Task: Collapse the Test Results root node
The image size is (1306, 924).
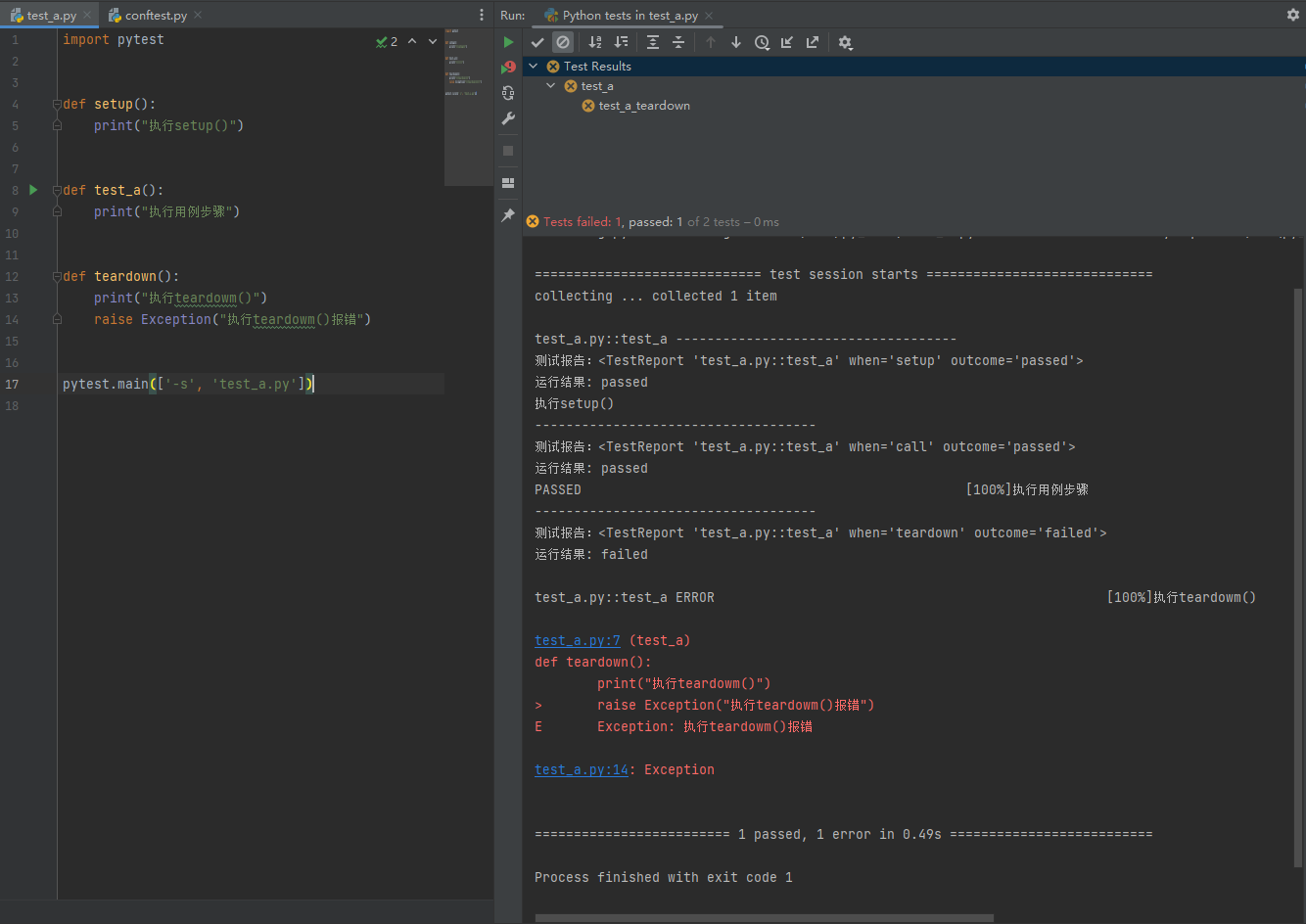Action: click(x=534, y=67)
